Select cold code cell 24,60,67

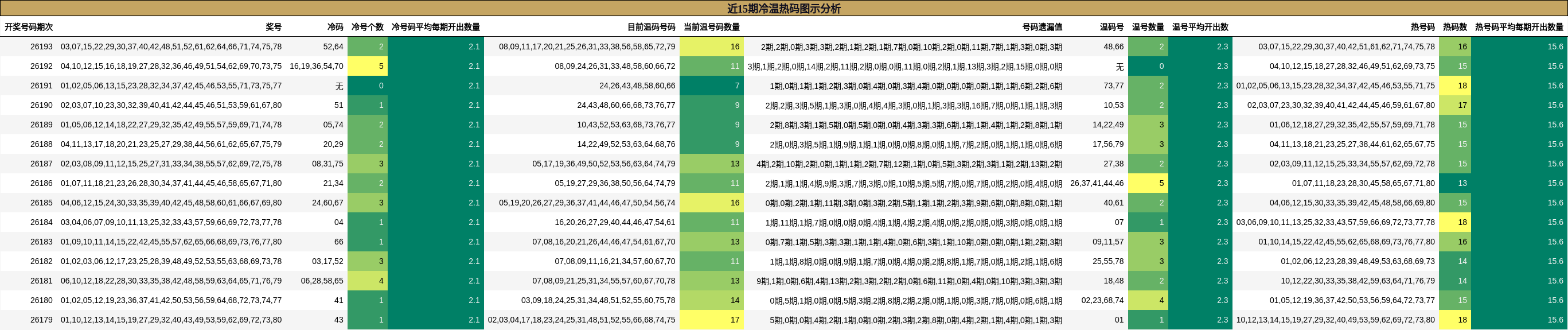click(x=327, y=203)
